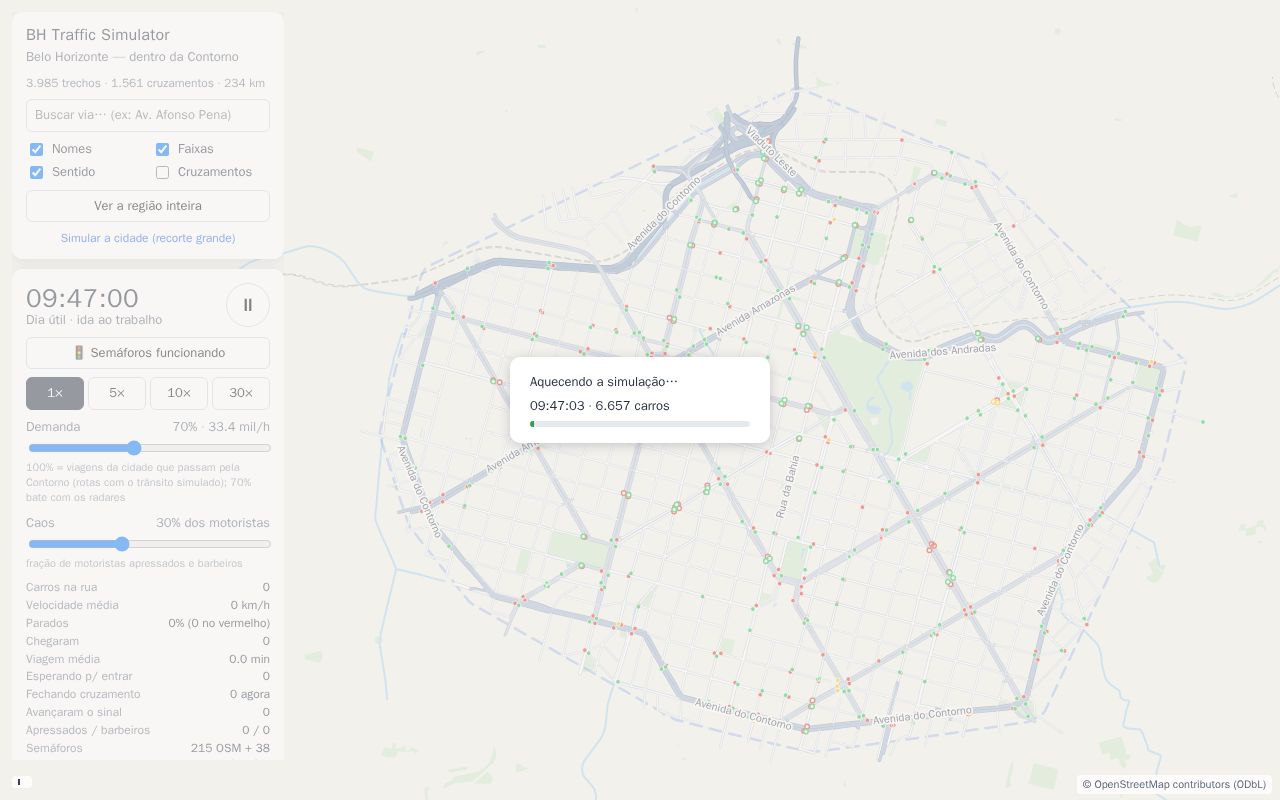The image size is (1280, 800).
Task: Click the Parados statistic label
Action: click(47, 623)
